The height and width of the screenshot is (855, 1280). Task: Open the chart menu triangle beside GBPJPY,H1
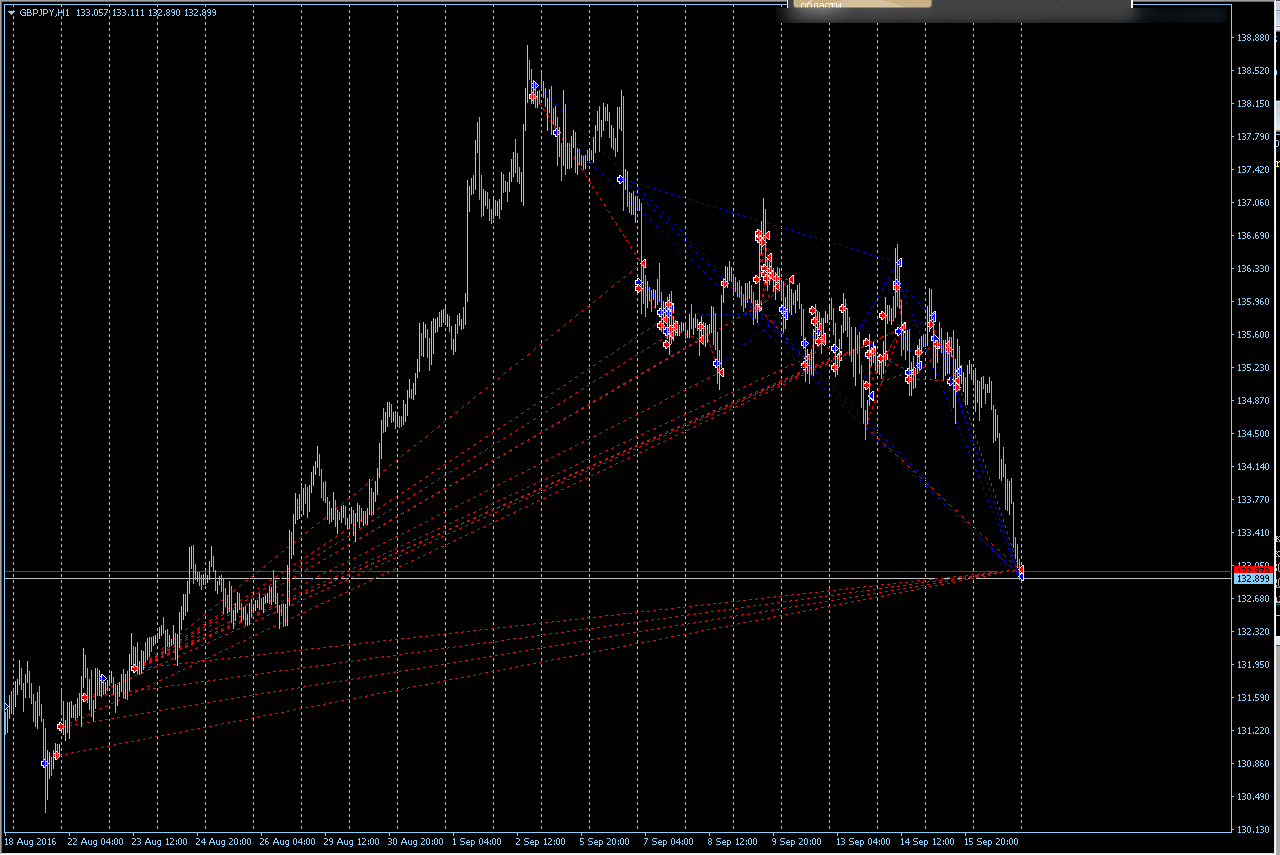12,13
